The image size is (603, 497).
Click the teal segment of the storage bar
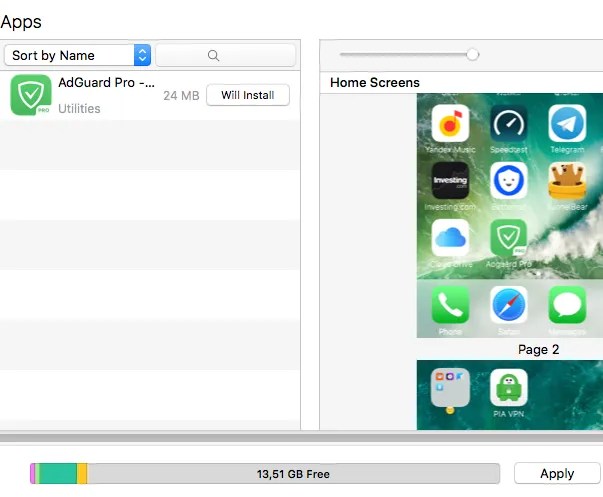click(x=58, y=474)
